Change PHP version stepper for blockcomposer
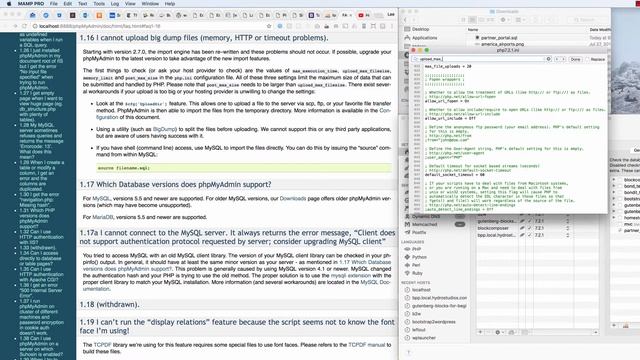The width and height of the screenshot is (640, 360). coord(567,228)
